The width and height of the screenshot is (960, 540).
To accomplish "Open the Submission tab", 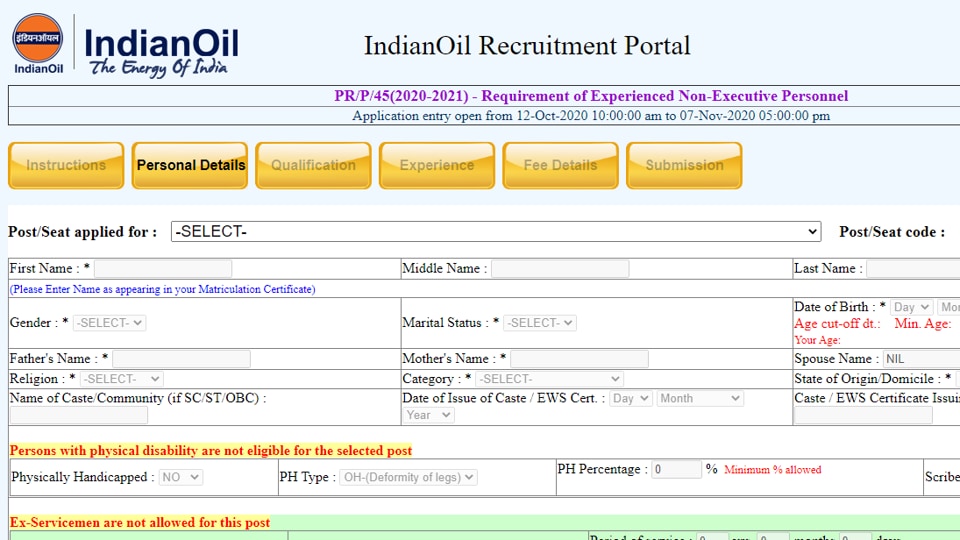I will (x=684, y=165).
